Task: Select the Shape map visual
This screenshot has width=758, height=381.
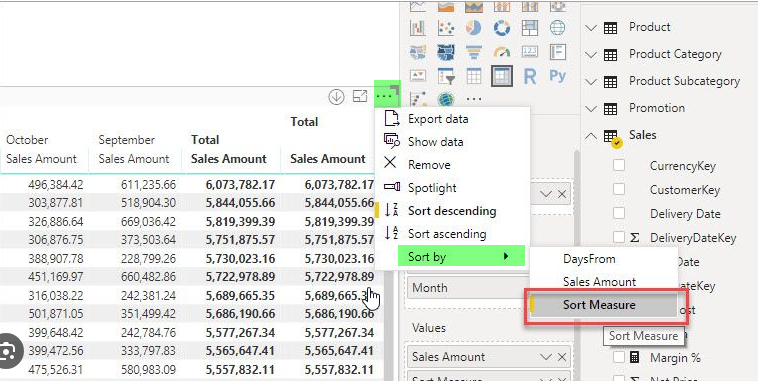Action: point(446,52)
